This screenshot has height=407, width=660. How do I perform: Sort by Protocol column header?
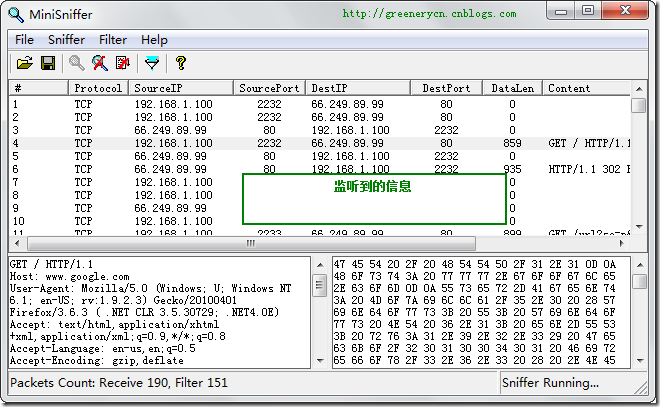pos(98,88)
